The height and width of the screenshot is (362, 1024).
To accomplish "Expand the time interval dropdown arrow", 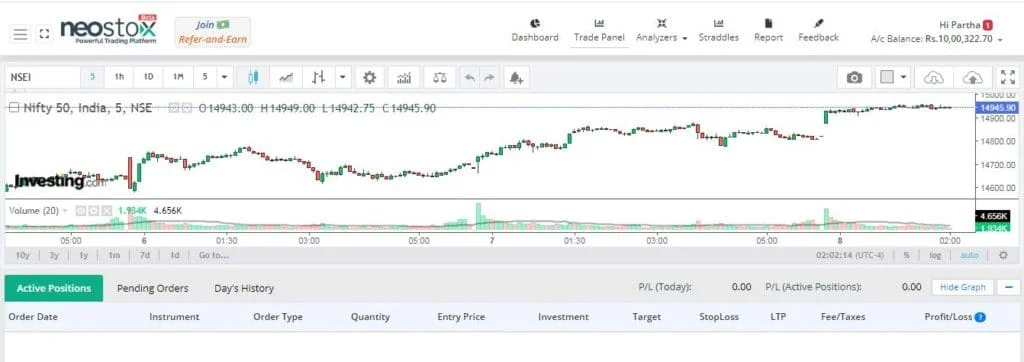I will click(224, 77).
